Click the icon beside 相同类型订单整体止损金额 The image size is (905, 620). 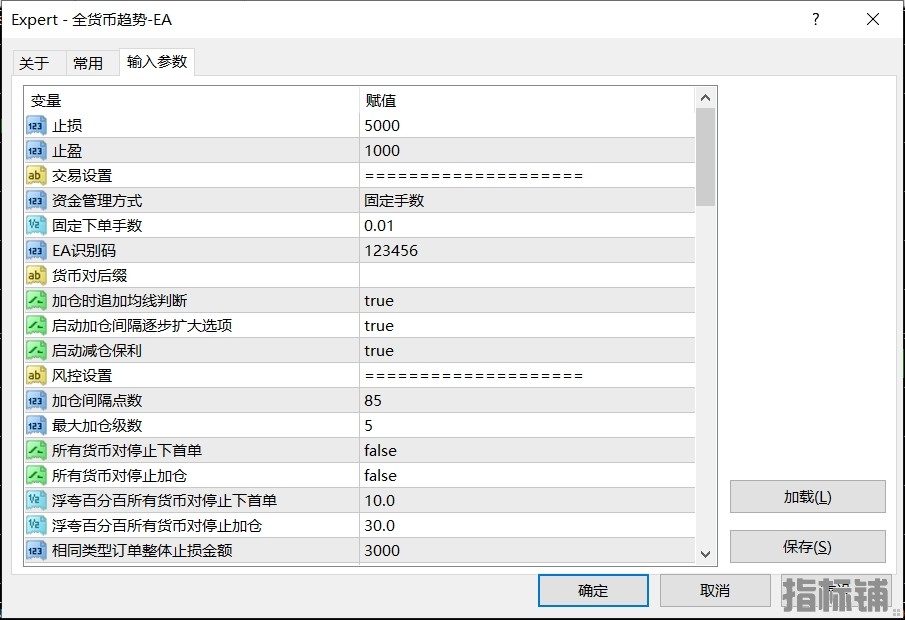tap(35, 551)
